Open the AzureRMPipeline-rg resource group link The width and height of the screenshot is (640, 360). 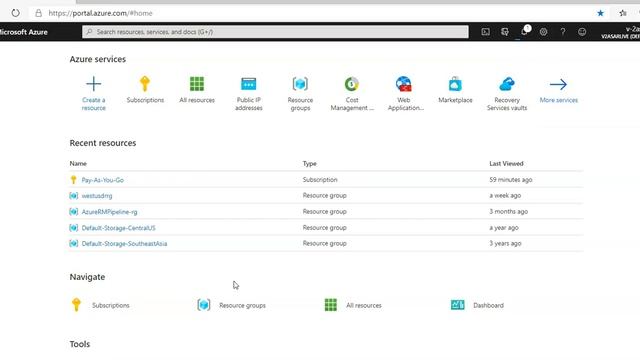109,212
